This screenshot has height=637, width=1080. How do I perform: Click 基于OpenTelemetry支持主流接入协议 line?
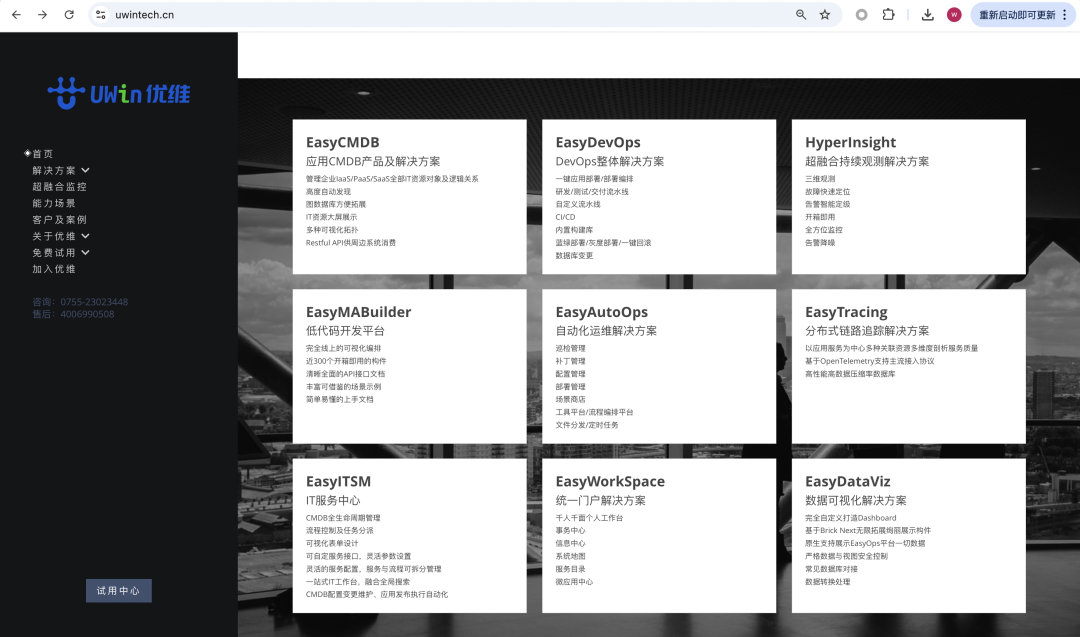870,361
